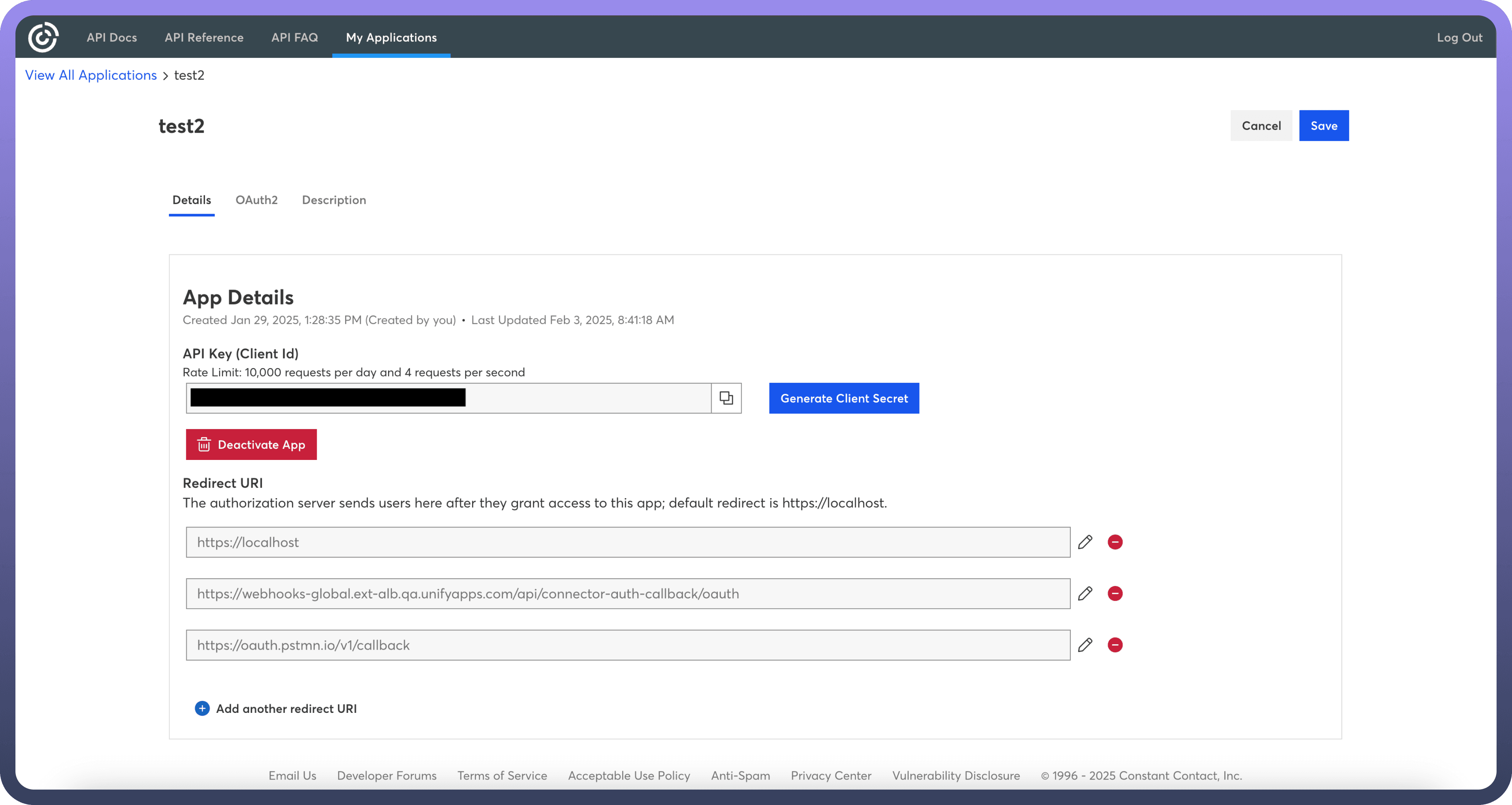The width and height of the screenshot is (1512, 805).
Task: Go to API FAQ page
Action: coord(295,37)
